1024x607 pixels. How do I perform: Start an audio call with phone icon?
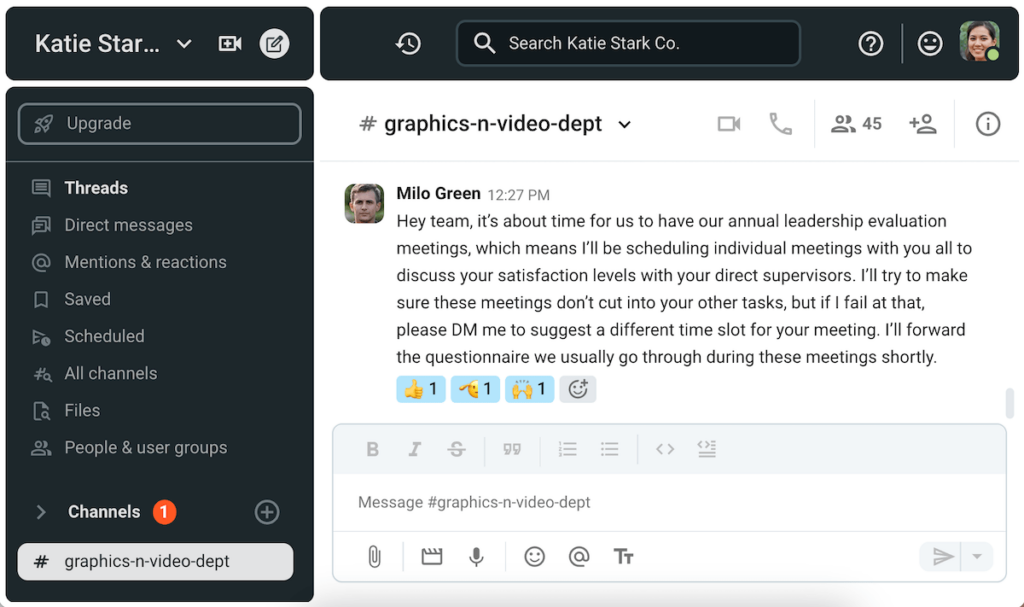point(780,124)
